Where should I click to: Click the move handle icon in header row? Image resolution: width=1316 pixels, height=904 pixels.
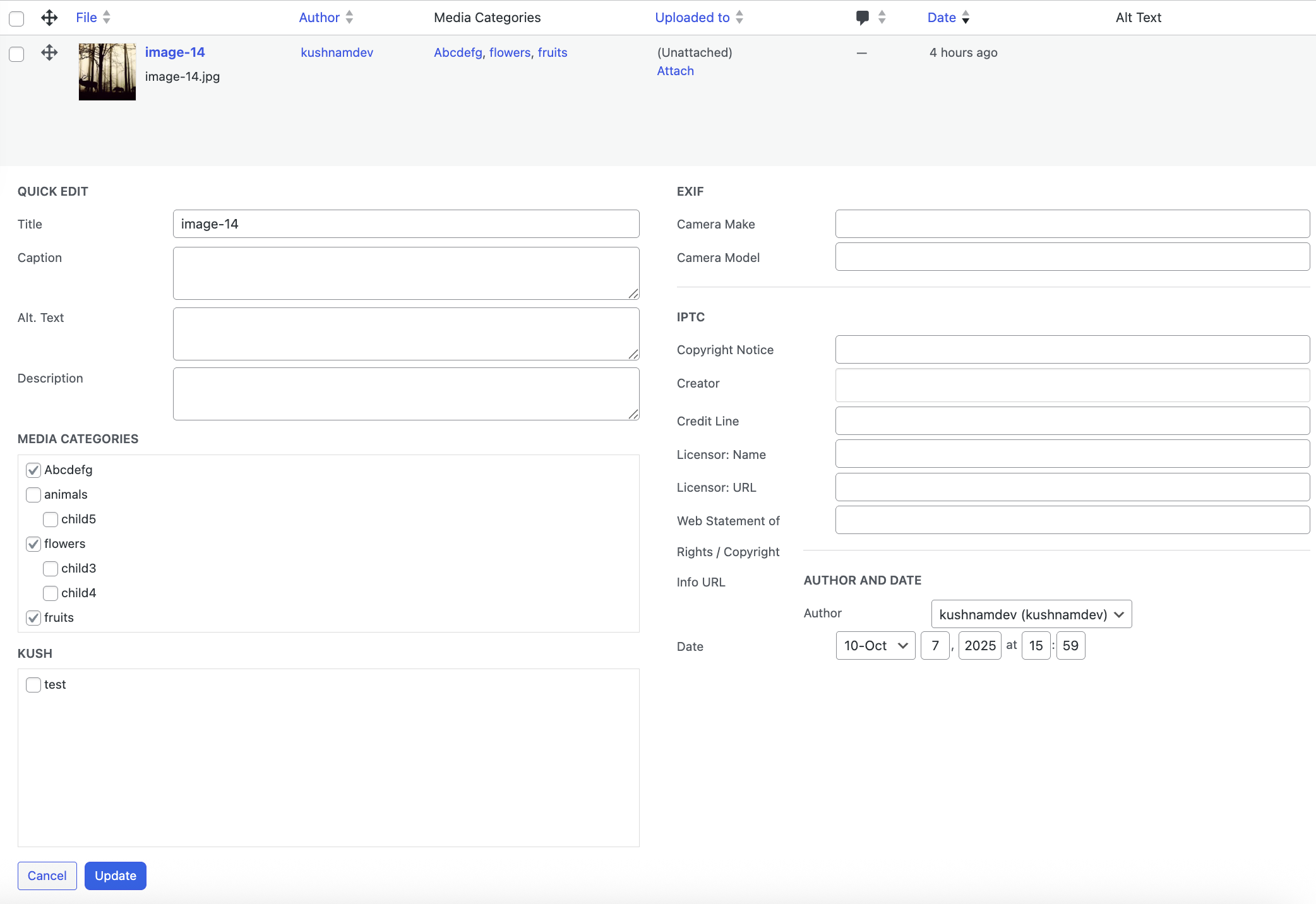click(49, 18)
